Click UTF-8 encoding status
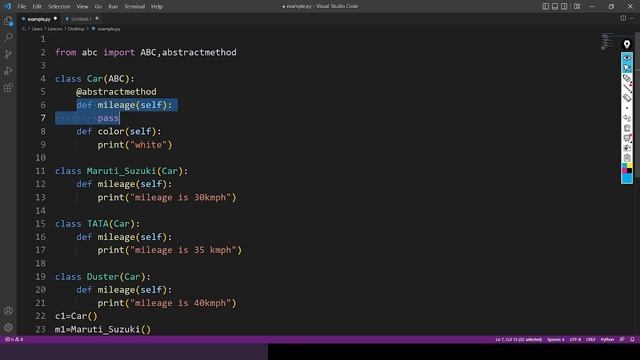Screen dimensions: 640x360 pos(575,340)
